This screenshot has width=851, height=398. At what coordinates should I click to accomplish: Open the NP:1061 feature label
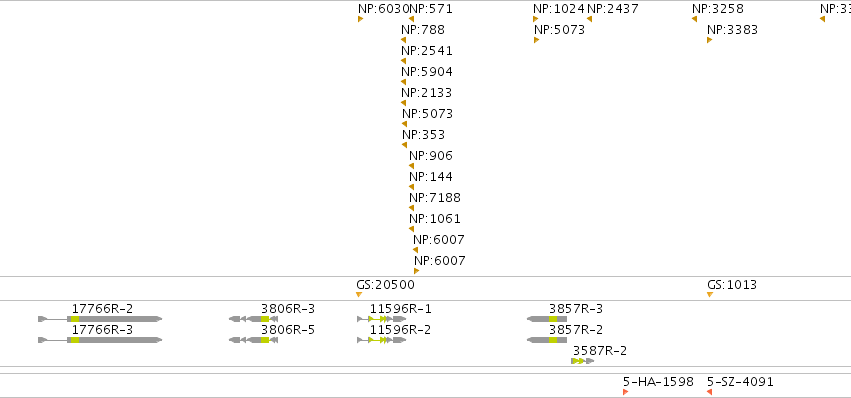pos(435,219)
